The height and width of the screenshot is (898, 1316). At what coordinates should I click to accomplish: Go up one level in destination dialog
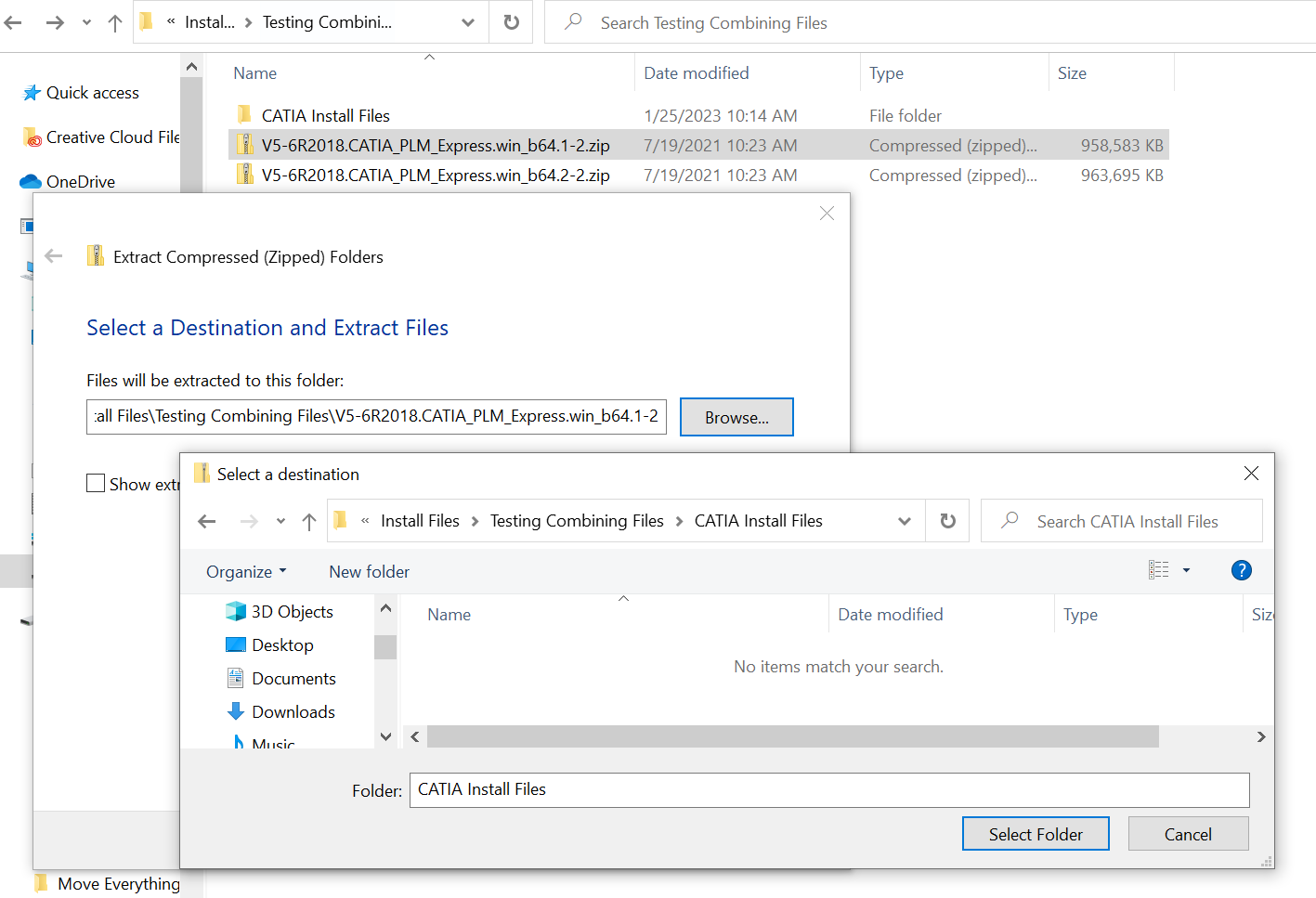point(309,521)
